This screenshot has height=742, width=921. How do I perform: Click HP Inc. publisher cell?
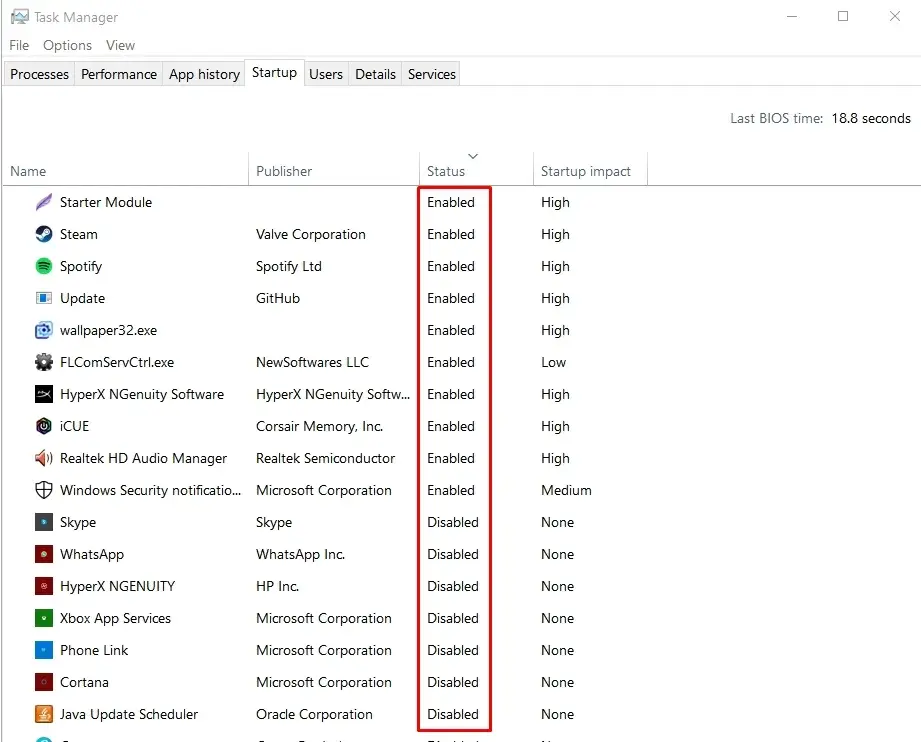pos(277,586)
